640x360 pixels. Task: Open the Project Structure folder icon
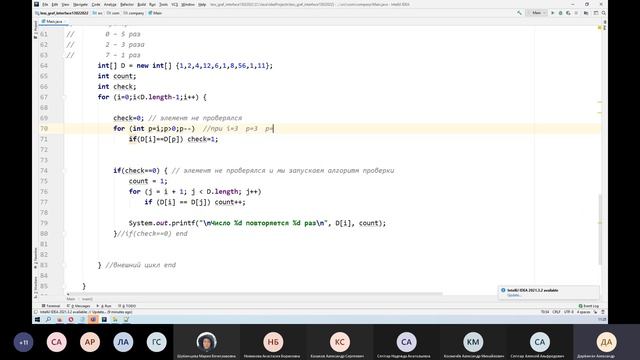pyautogui.click(x=586, y=13)
